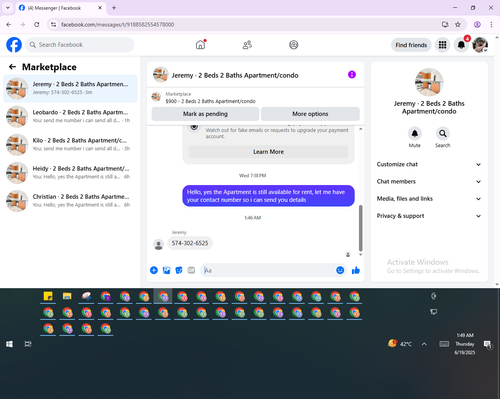The width and height of the screenshot is (500, 399).
Task: Open the Home feed icon
Action: pos(200,45)
